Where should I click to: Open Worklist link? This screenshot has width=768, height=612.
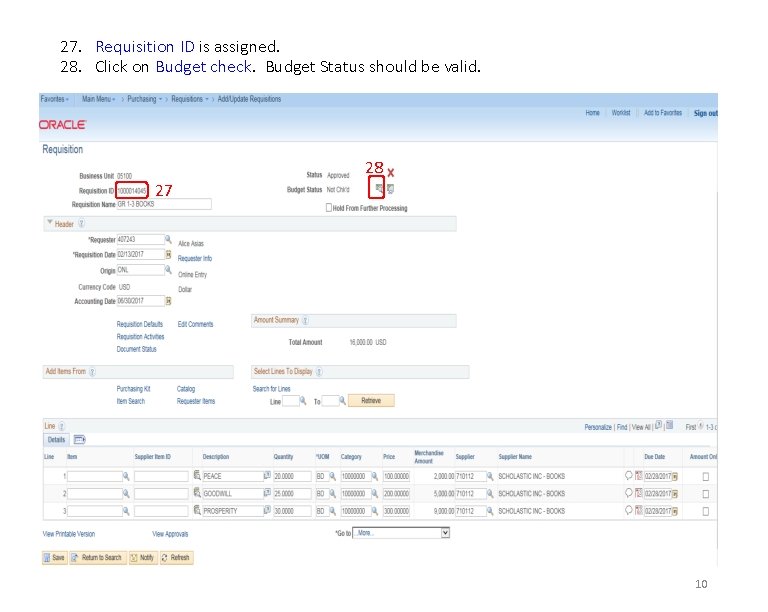(621, 113)
